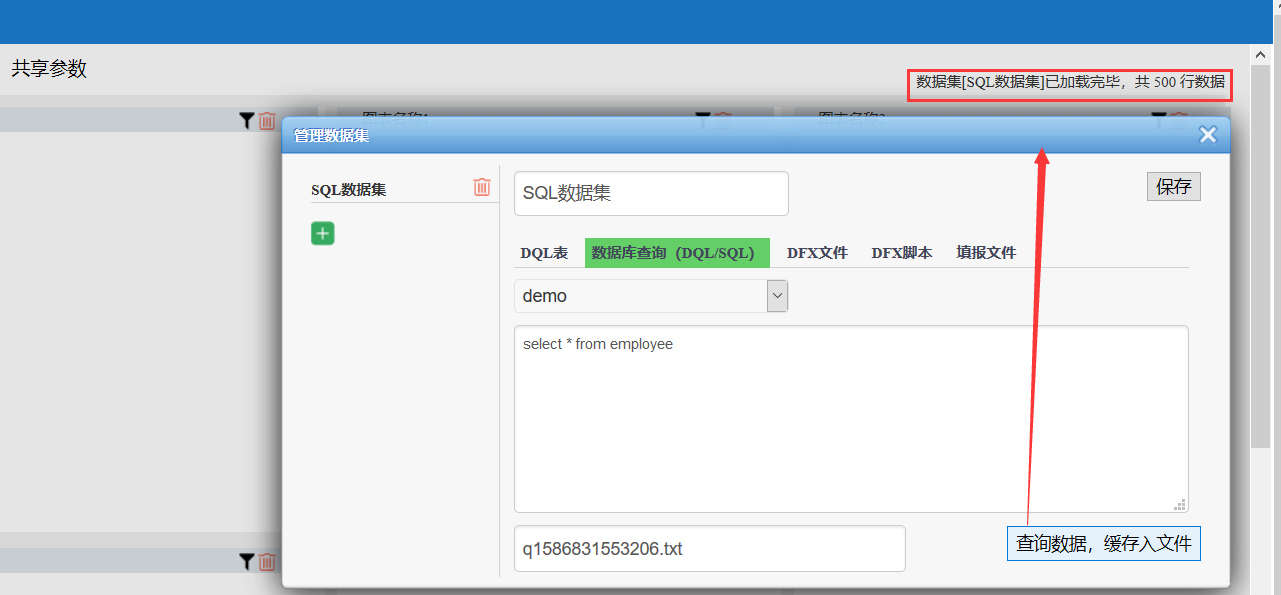1281x595 pixels.
Task: Click the 查询数据，缓存入文件 button
Action: pos(1103,544)
